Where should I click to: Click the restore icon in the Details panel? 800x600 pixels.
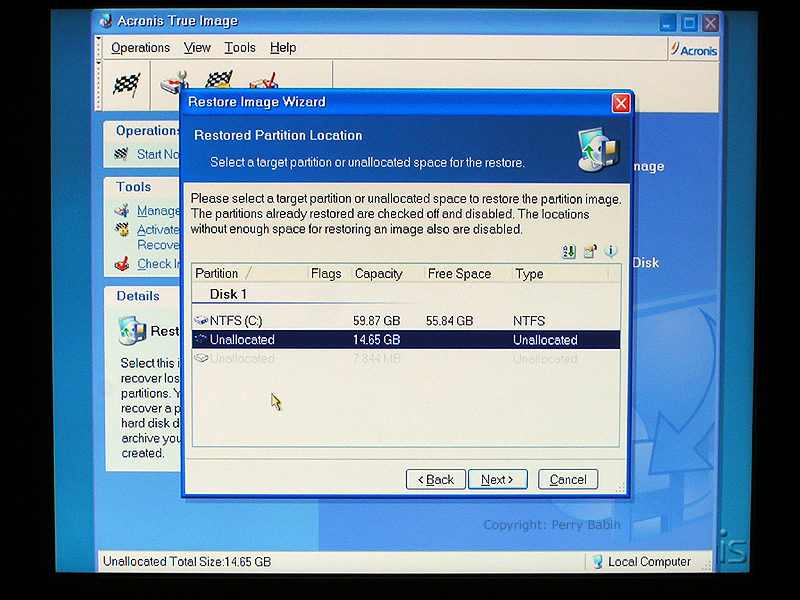tap(132, 331)
